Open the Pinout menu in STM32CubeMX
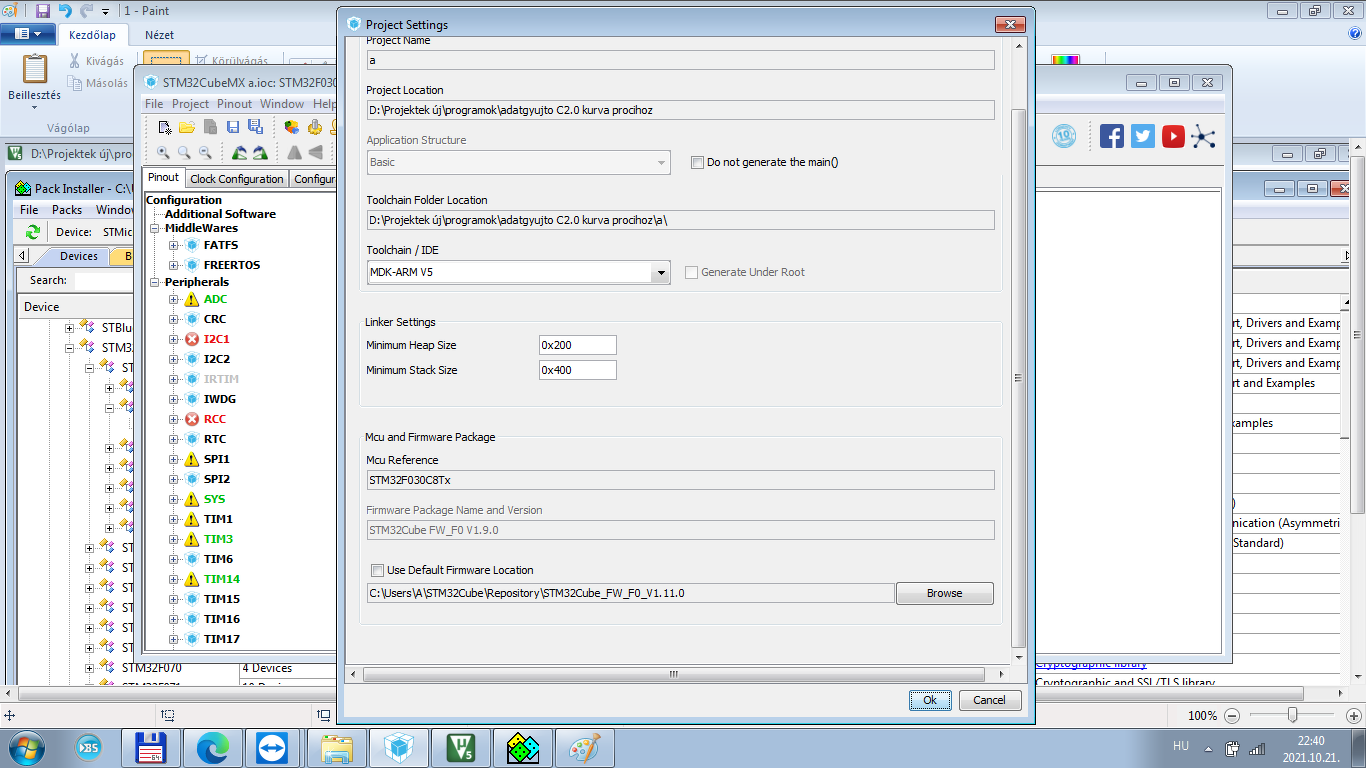 pos(235,104)
